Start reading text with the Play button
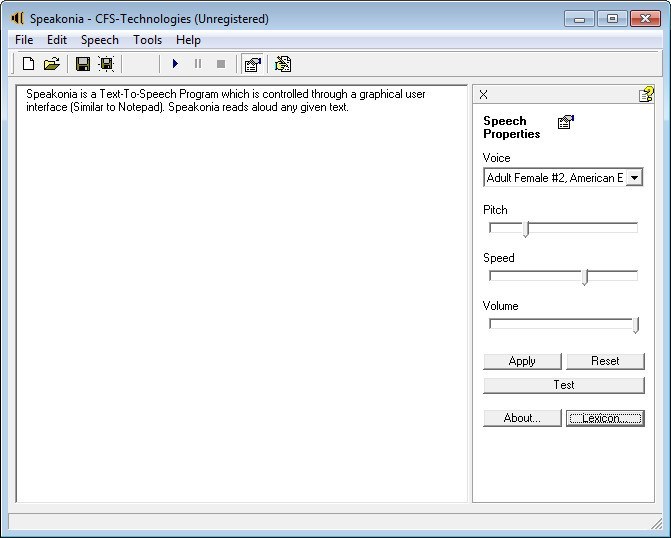The height and width of the screenshot is (538, 671). [x=175, y=64]
